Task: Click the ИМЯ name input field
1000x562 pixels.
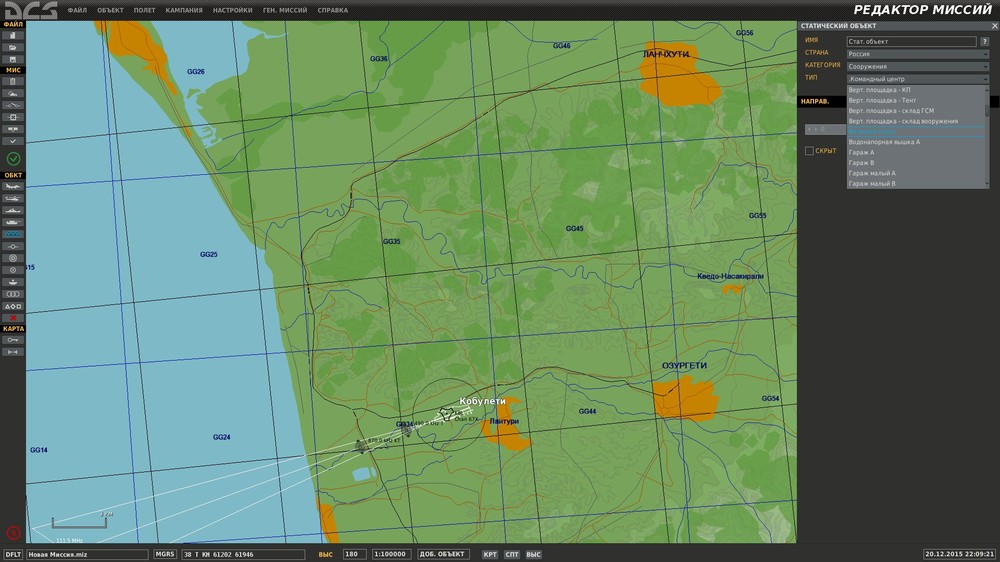Action: click(910, 42)
